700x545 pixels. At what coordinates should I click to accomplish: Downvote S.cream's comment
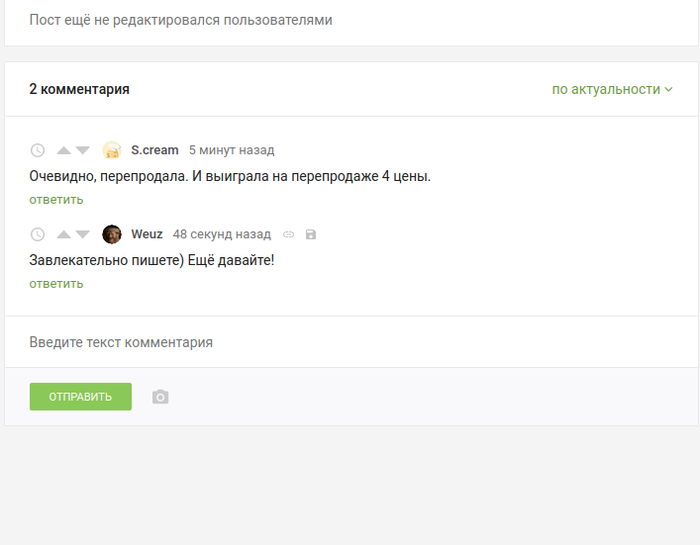tap(83, 151)
